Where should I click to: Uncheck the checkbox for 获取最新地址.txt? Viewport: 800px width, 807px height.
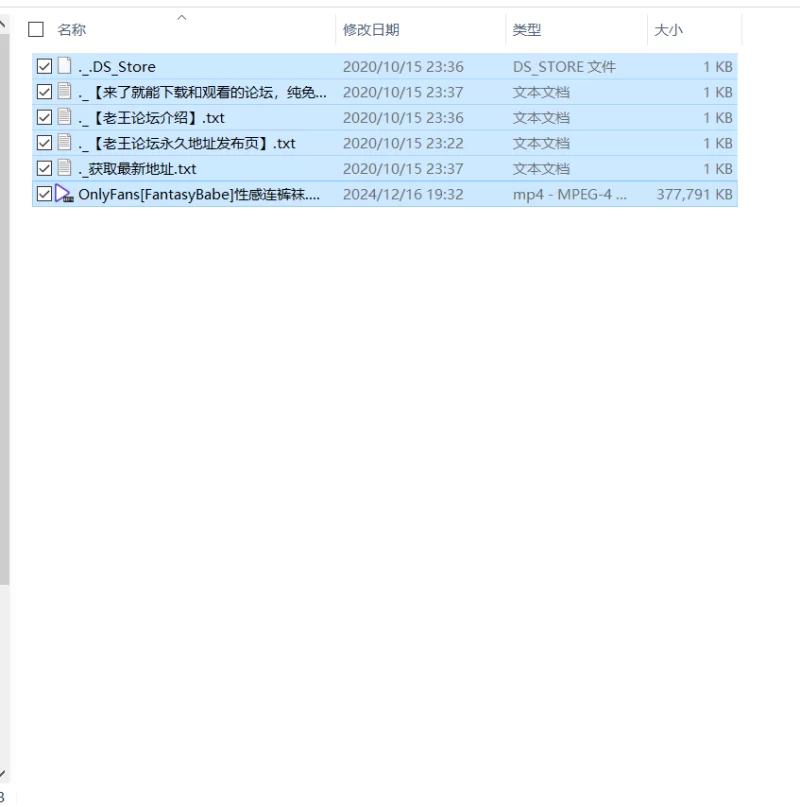pyautogui.click(x=44, y=168)
